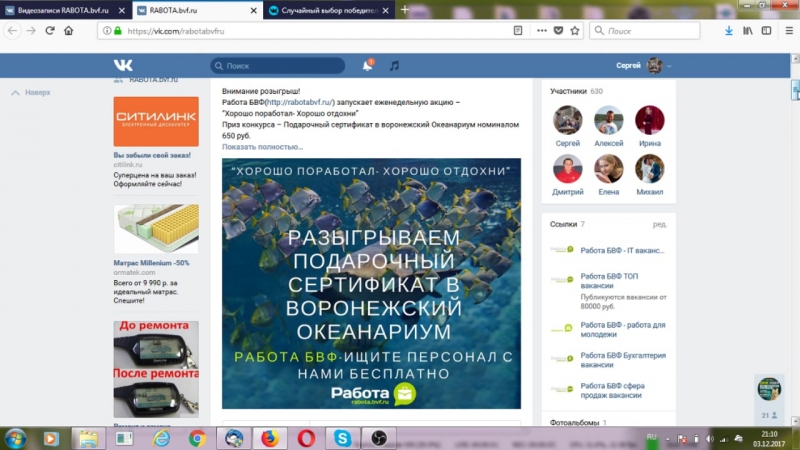Open Firefox library icon
800x450 pixels.
pos(747,31)
